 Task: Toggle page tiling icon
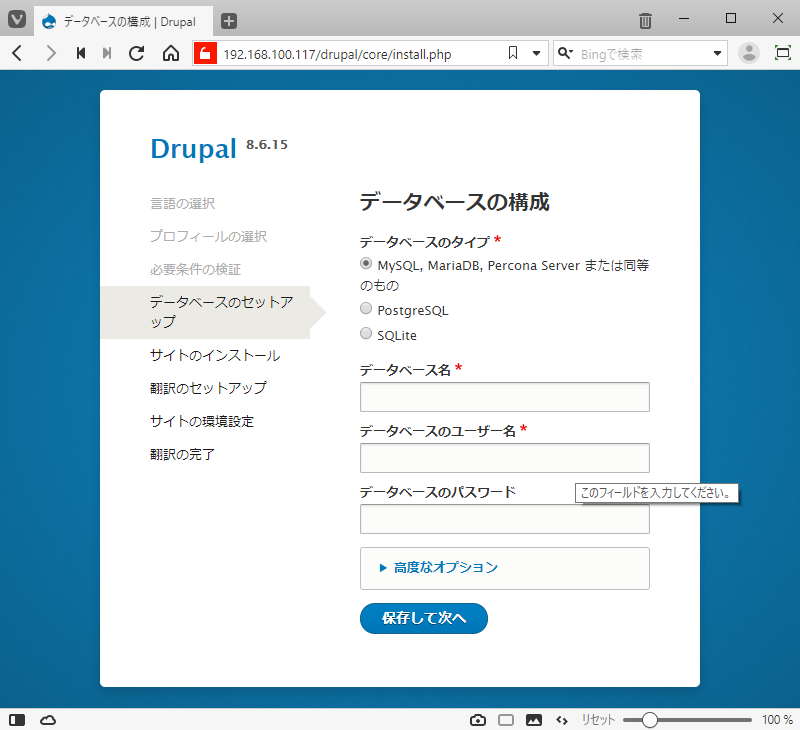(506, 720)
